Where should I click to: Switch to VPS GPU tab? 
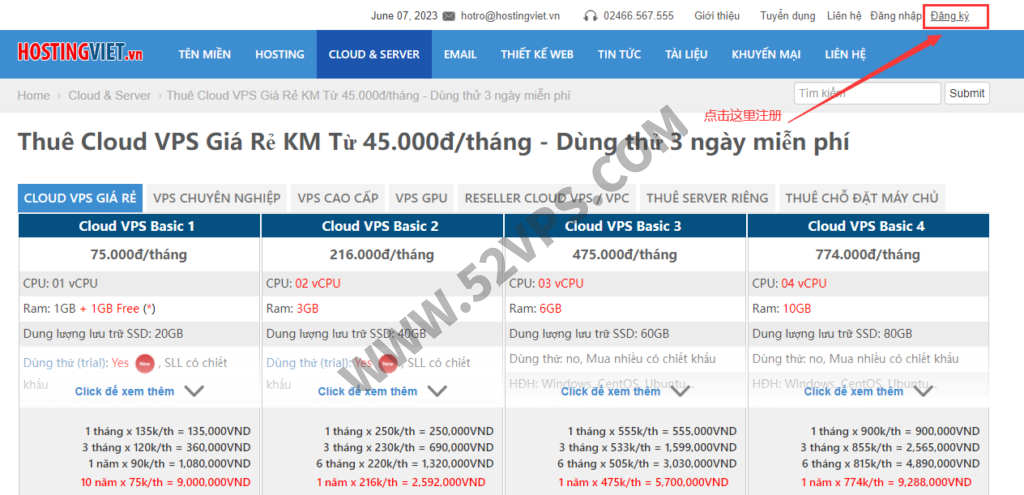(421, 198)
